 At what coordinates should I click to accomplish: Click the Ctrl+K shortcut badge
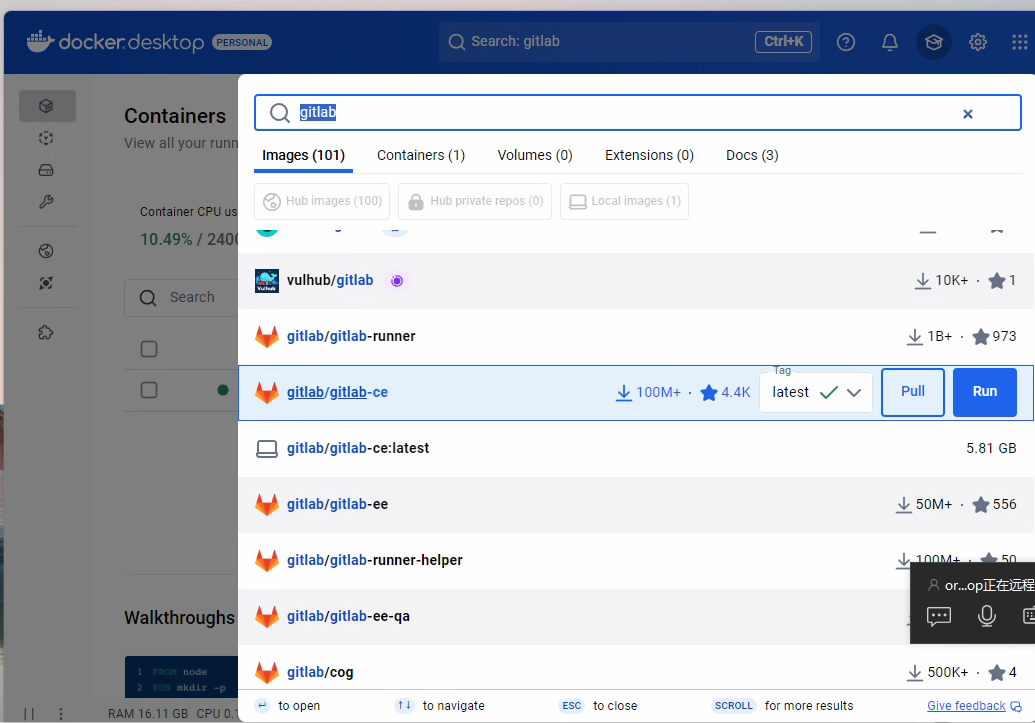(784, 42)
